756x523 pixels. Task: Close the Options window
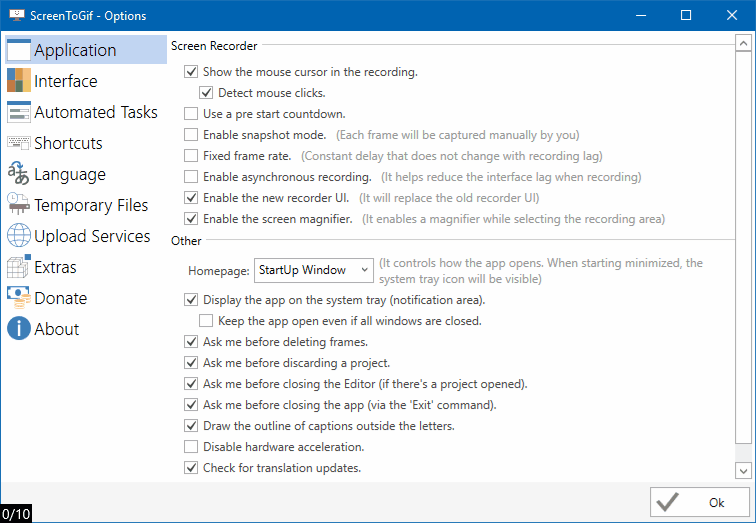732,15
